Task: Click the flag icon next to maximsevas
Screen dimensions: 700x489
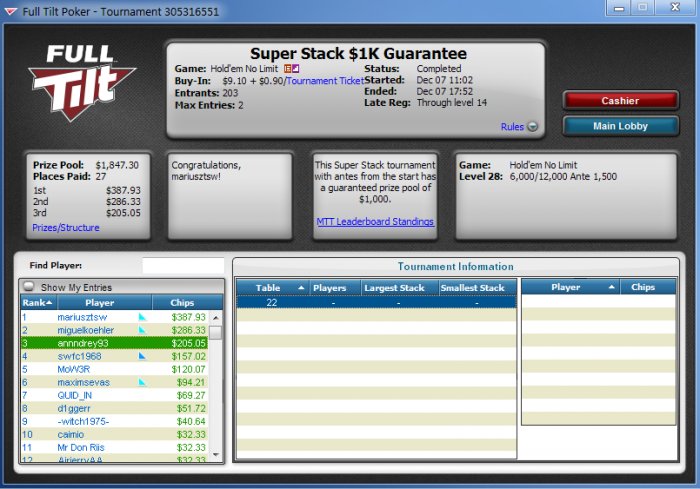Action: coord(142,382)
